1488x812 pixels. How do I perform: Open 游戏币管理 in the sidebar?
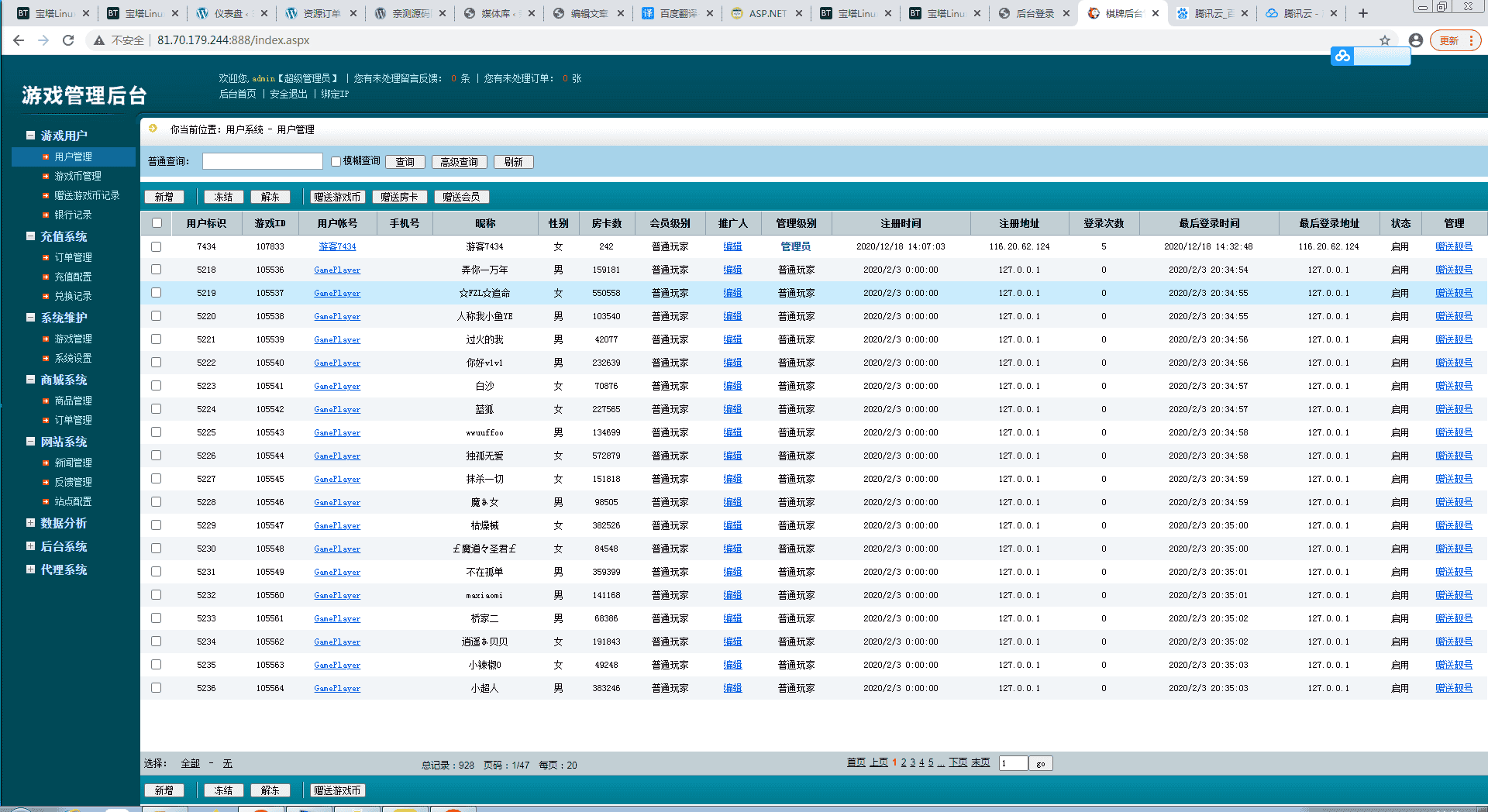pyautogui.click(x=77, y=176)
